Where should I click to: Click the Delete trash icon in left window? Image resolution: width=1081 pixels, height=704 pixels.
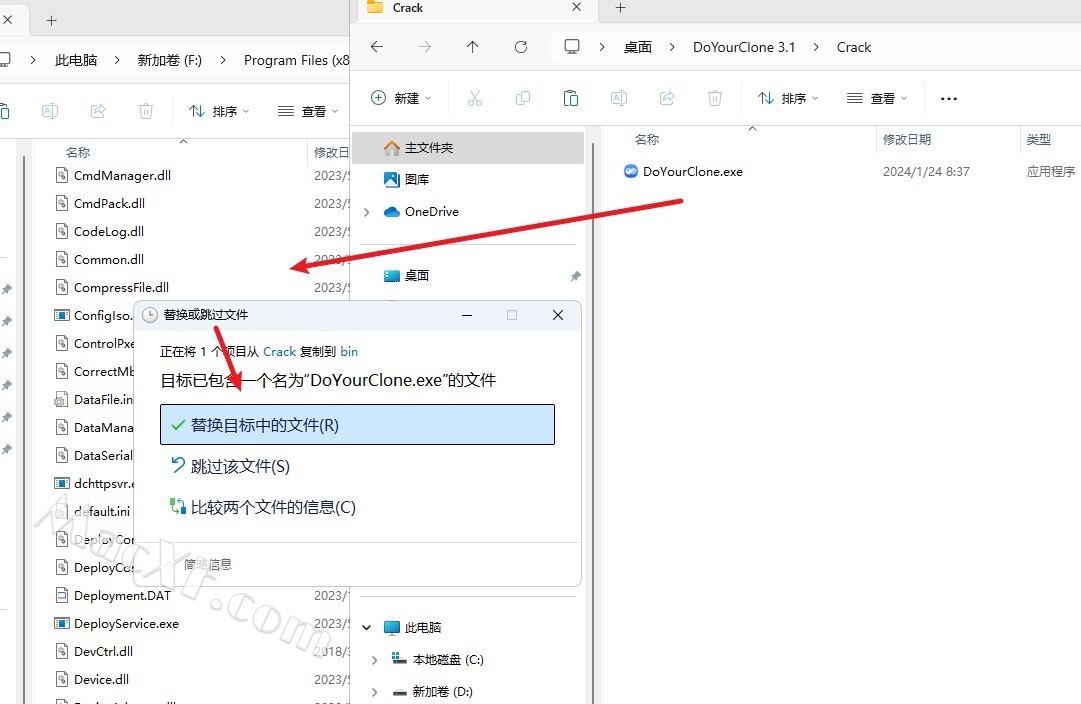(x=145, y=111)
